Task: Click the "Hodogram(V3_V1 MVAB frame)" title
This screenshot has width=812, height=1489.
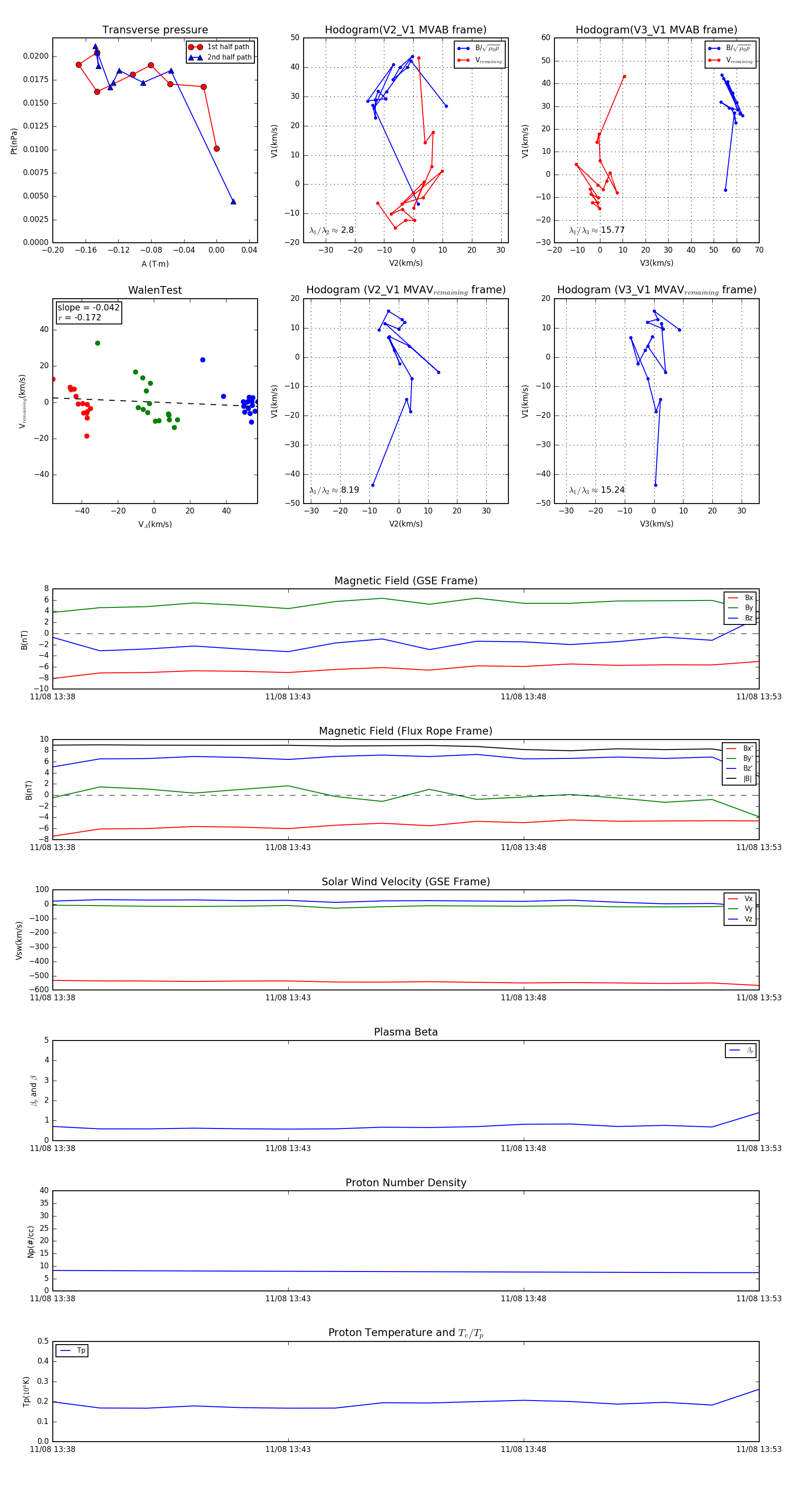Action: [656, 30]
